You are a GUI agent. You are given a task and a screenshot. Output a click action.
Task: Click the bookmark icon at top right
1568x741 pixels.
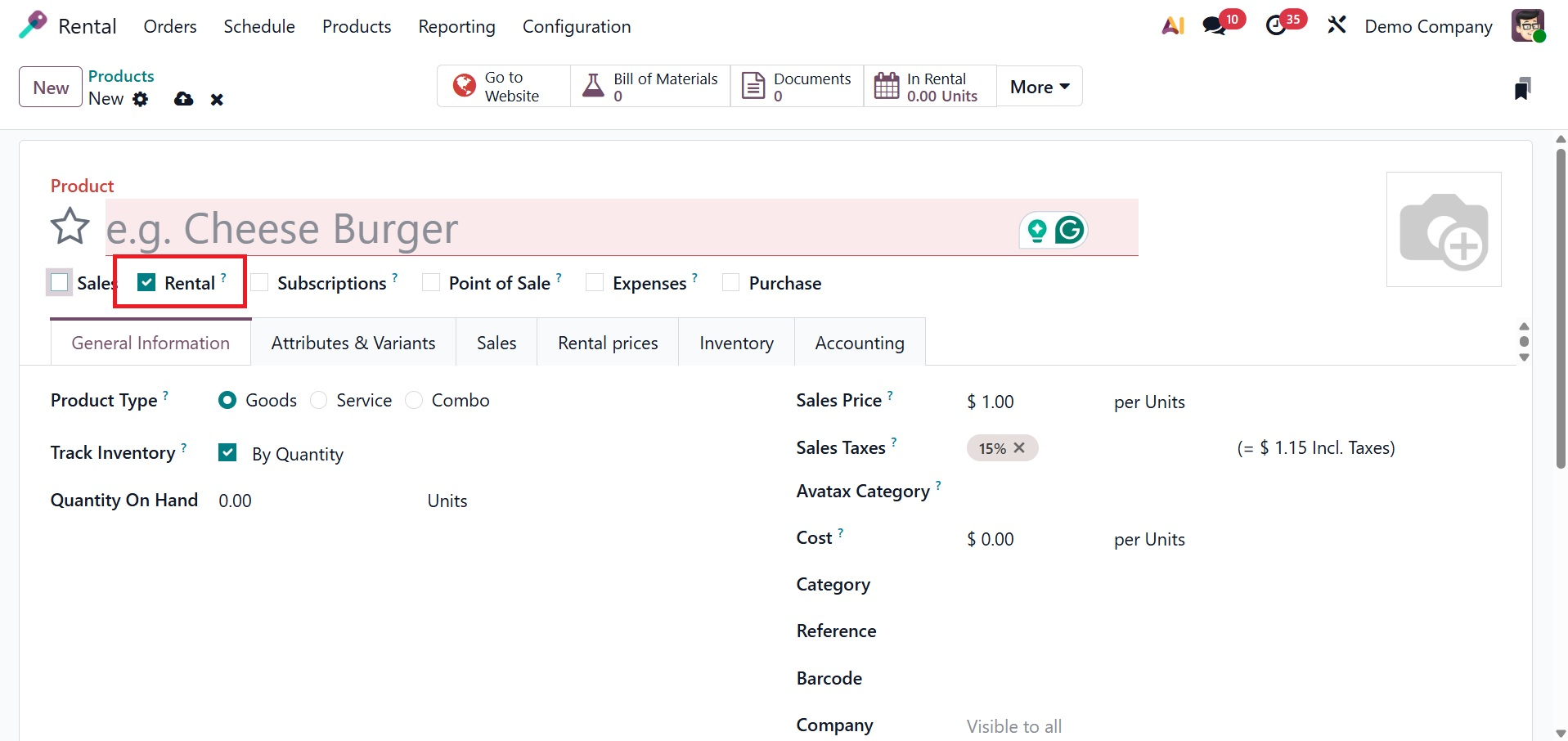pyautogui.click(x=1521, y=88)
